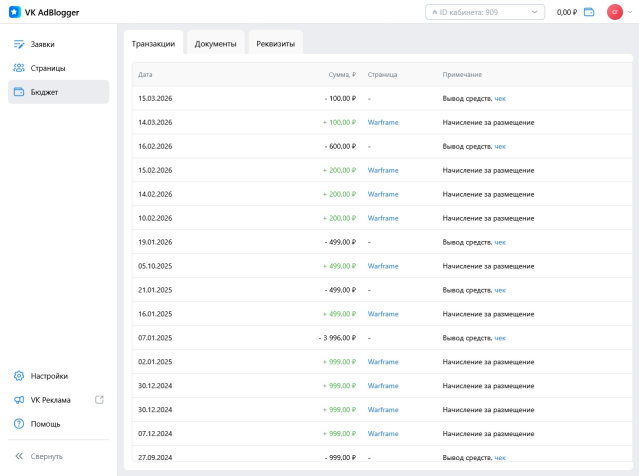Click the VK AdBlogger logo icon
The image size is (639, 476).
point(15,12)
